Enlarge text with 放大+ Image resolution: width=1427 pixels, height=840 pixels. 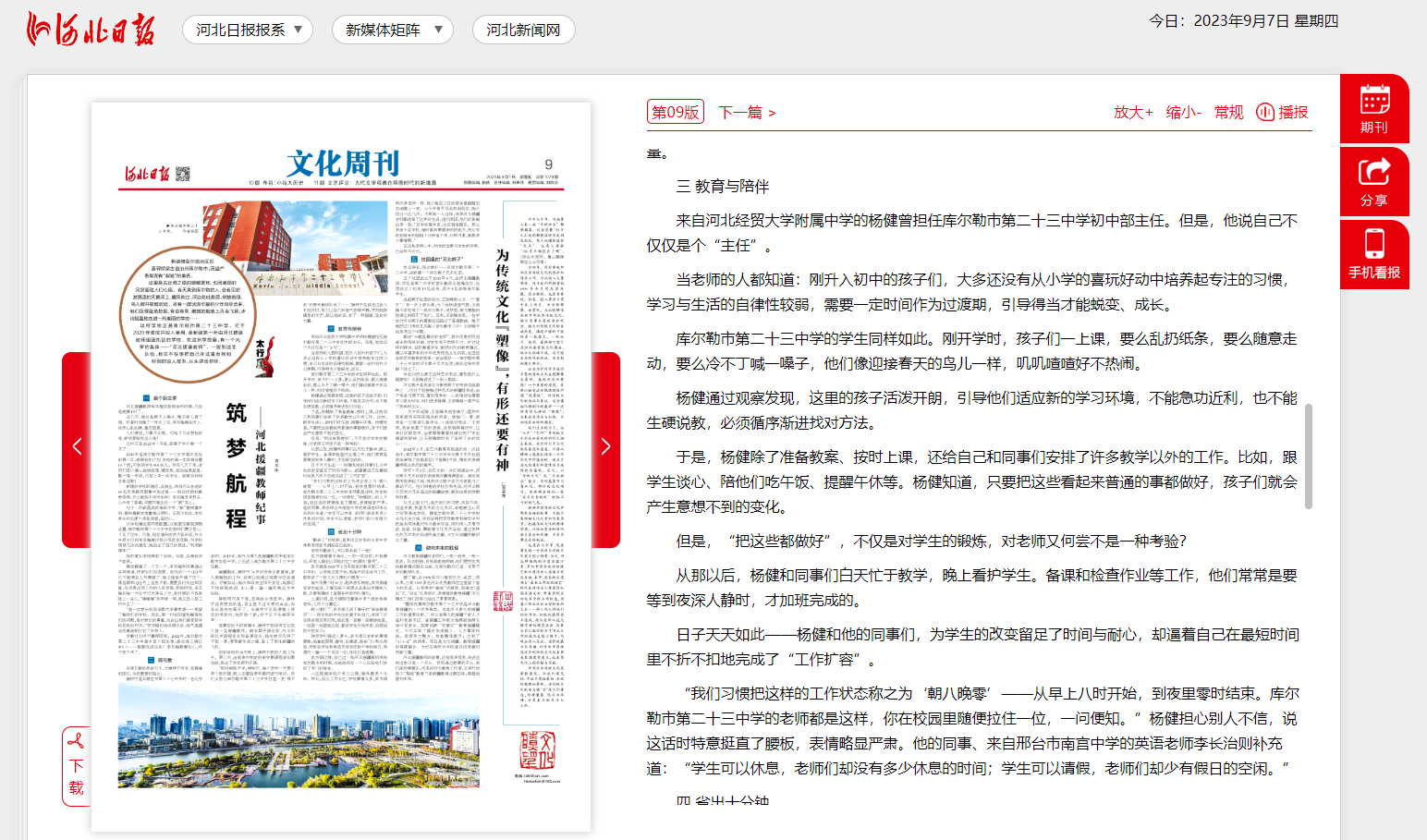1133,113
